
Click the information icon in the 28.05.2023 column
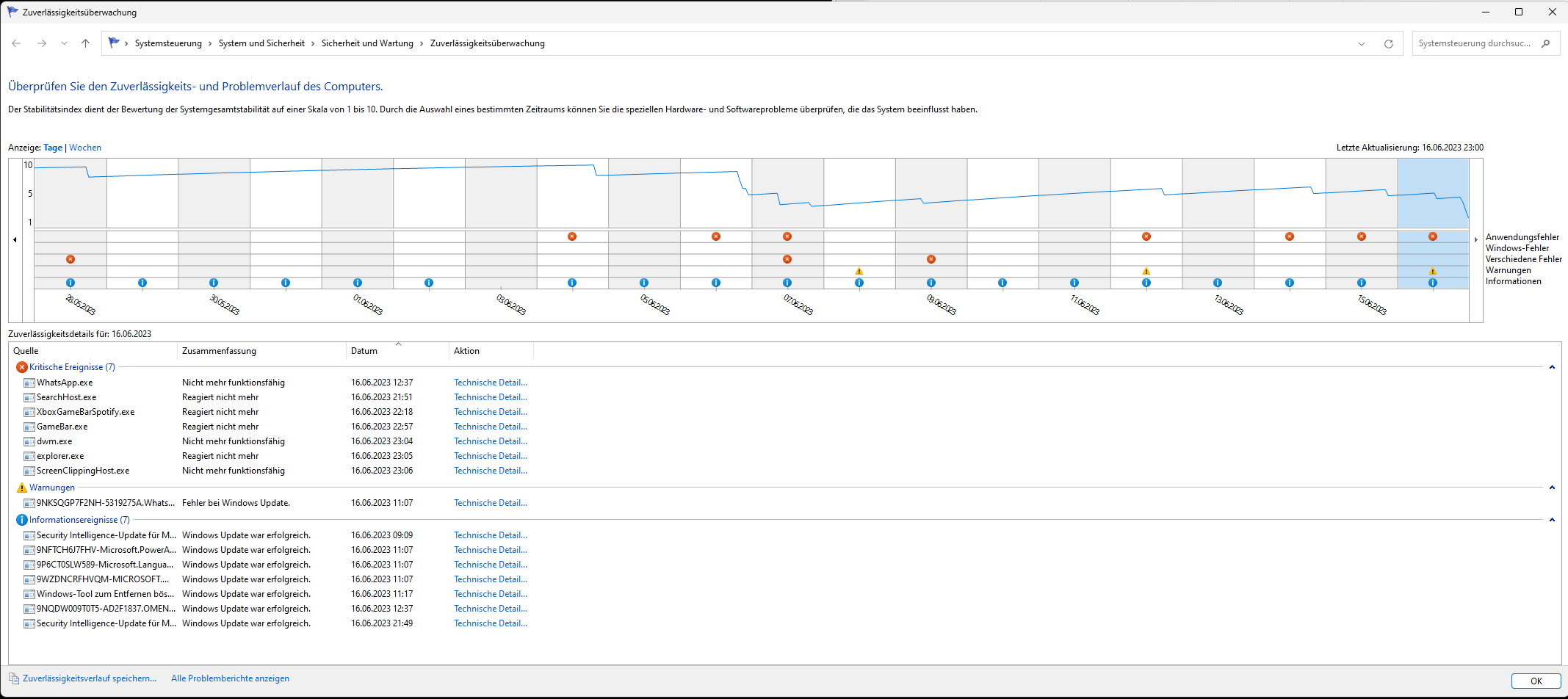71,283
